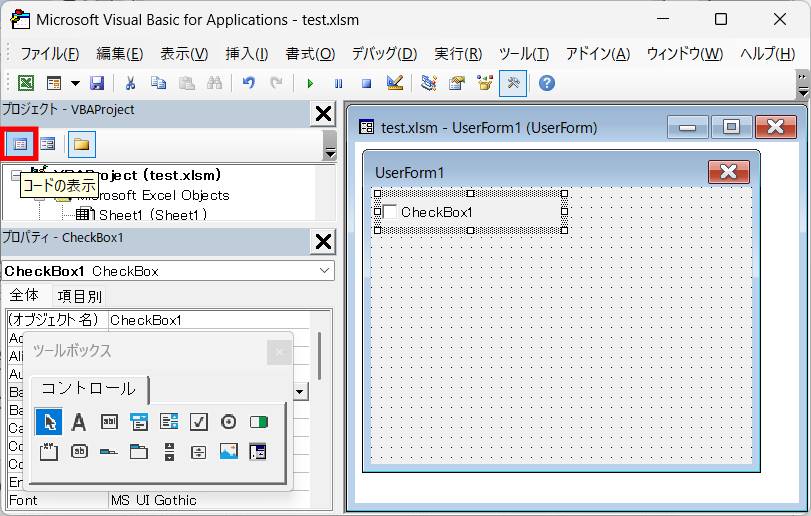Click the View Object icon in the project panel
Image resolution: width=811 pixels, height=516 pixels.
pos(48,144)
